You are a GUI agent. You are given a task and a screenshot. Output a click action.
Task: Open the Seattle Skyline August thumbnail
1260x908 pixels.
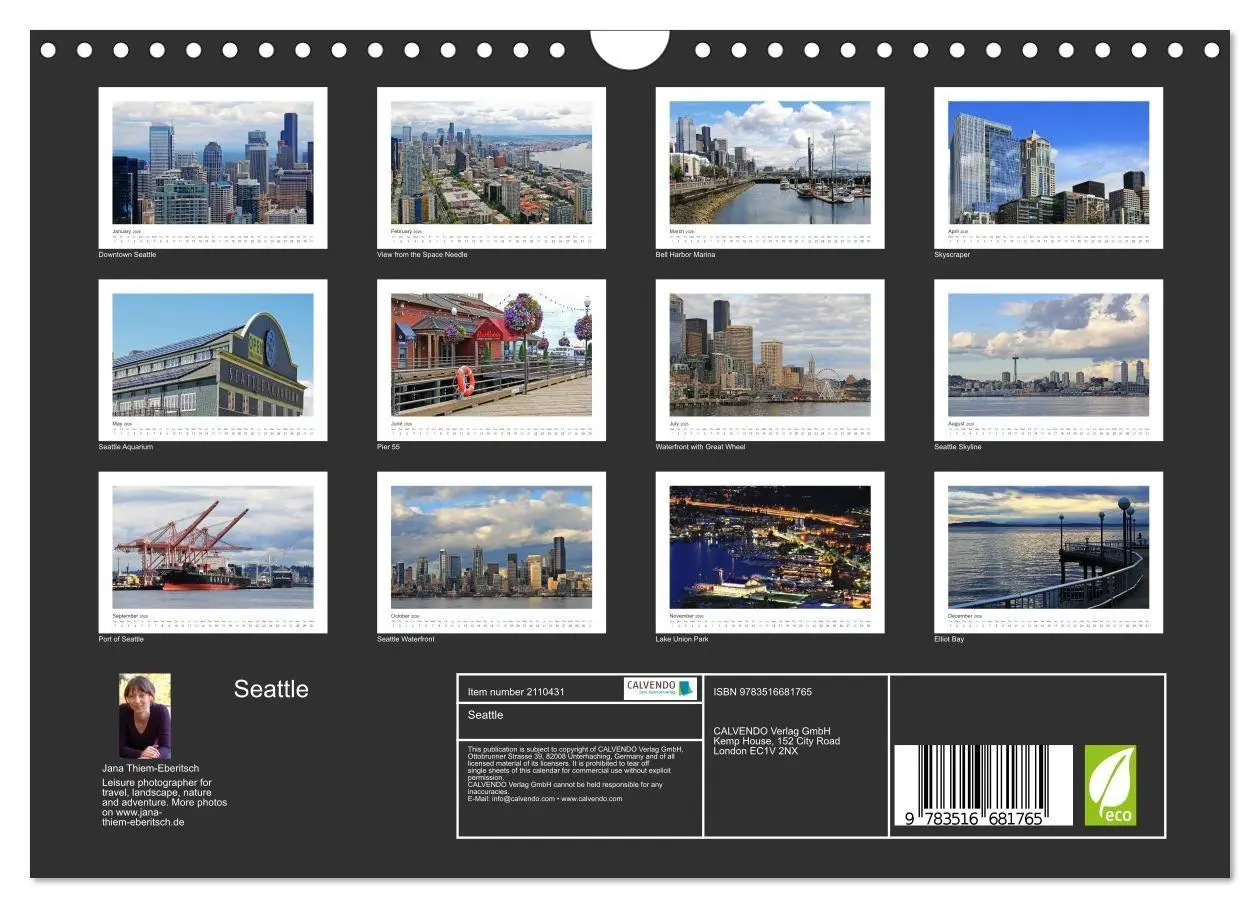tap(1048, 360)
